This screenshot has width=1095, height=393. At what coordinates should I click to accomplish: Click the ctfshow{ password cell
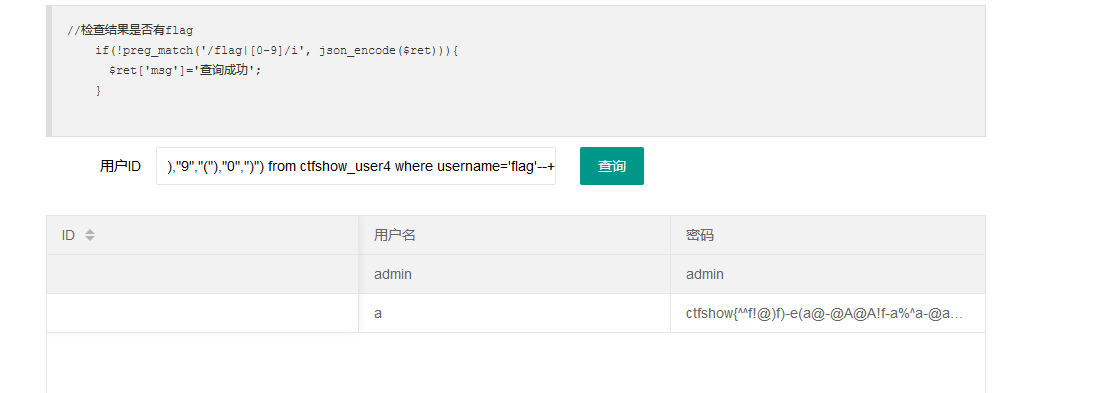point(828,313)
